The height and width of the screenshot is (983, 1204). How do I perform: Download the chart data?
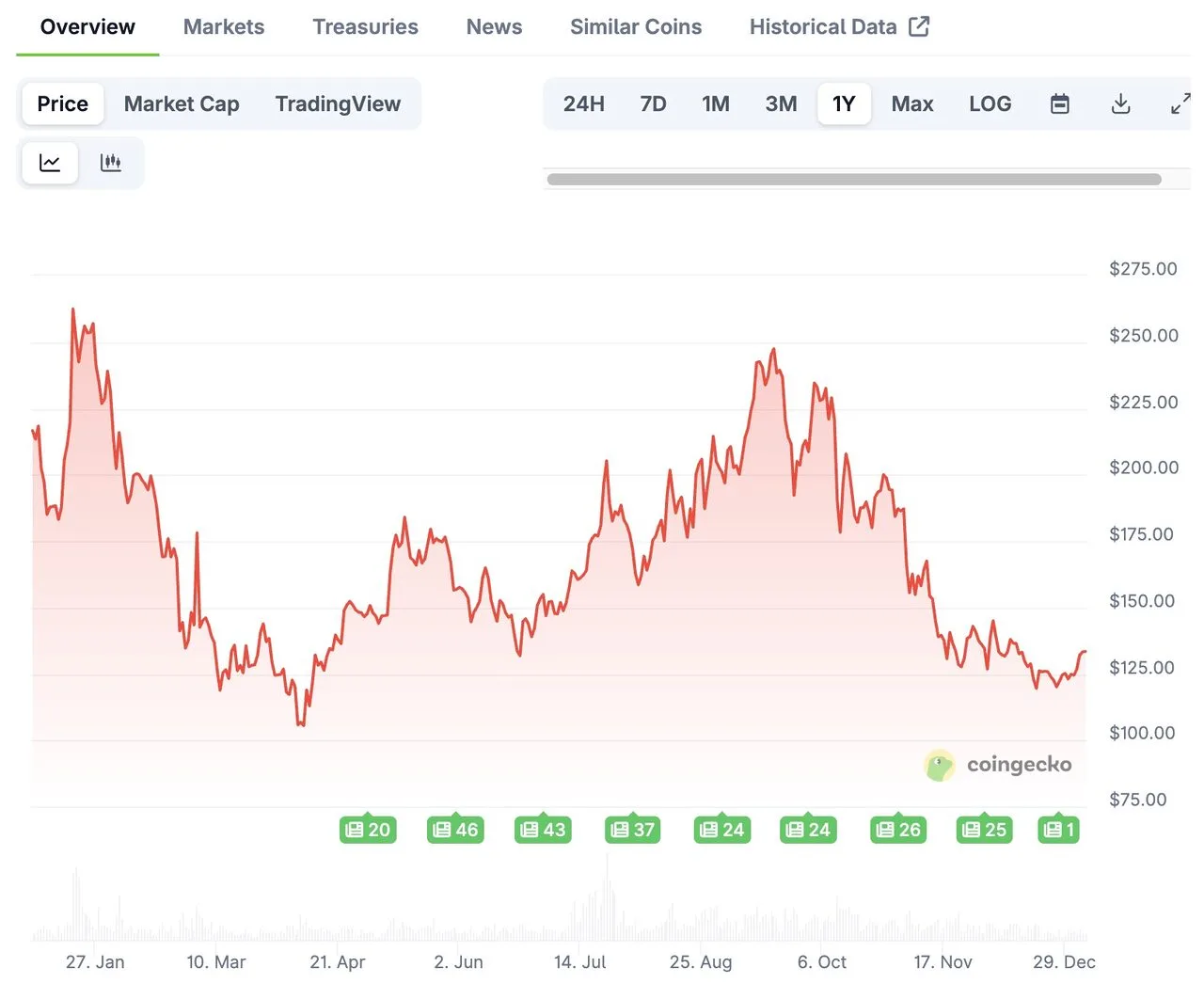[1120, 103]
